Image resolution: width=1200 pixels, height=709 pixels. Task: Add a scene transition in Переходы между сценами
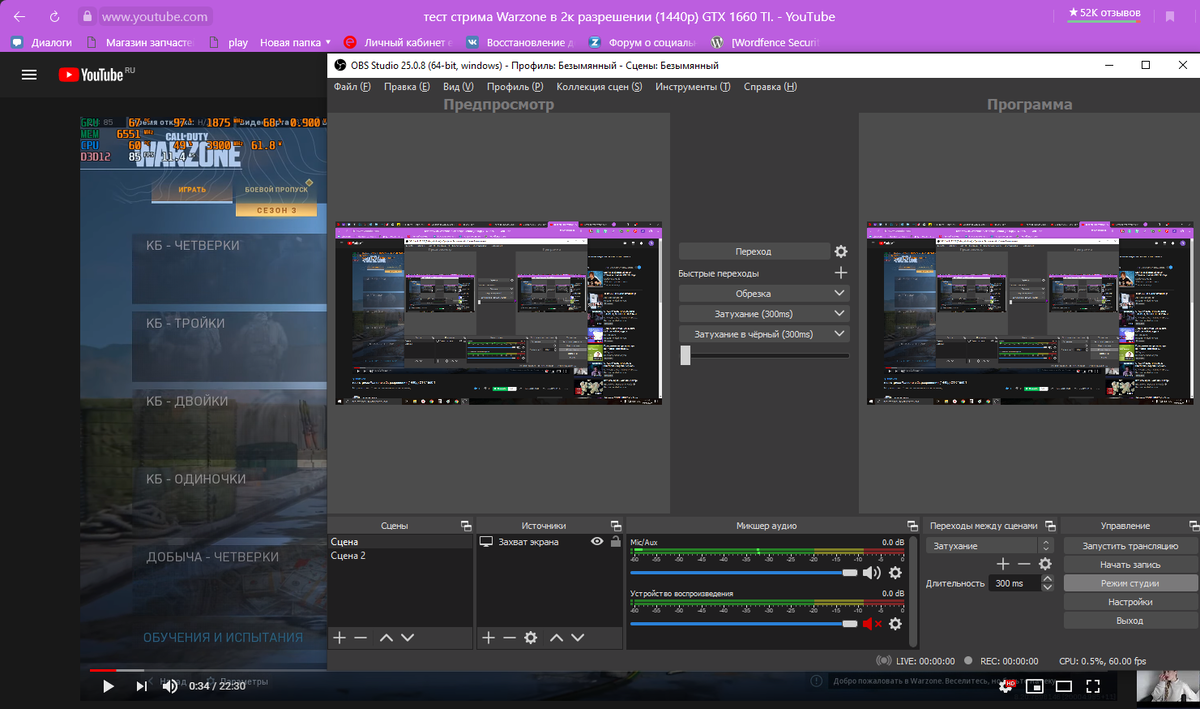coord(1003,564)
